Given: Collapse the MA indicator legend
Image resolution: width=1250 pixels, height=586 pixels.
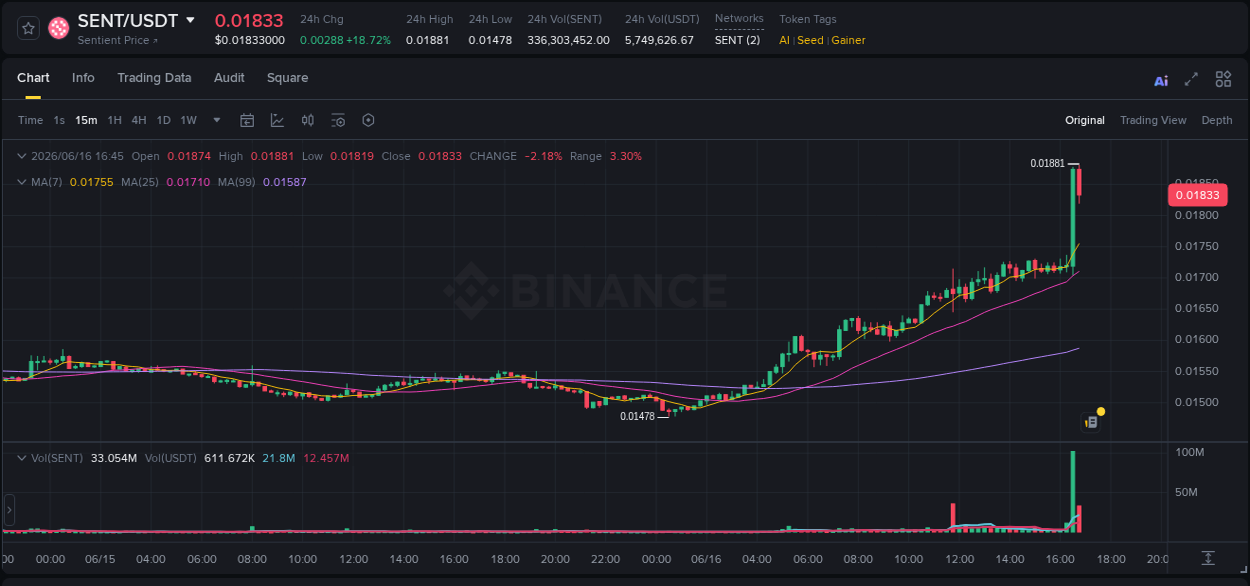Looking at the screenshot, I should pyautogui.click(x=22, y=182).
